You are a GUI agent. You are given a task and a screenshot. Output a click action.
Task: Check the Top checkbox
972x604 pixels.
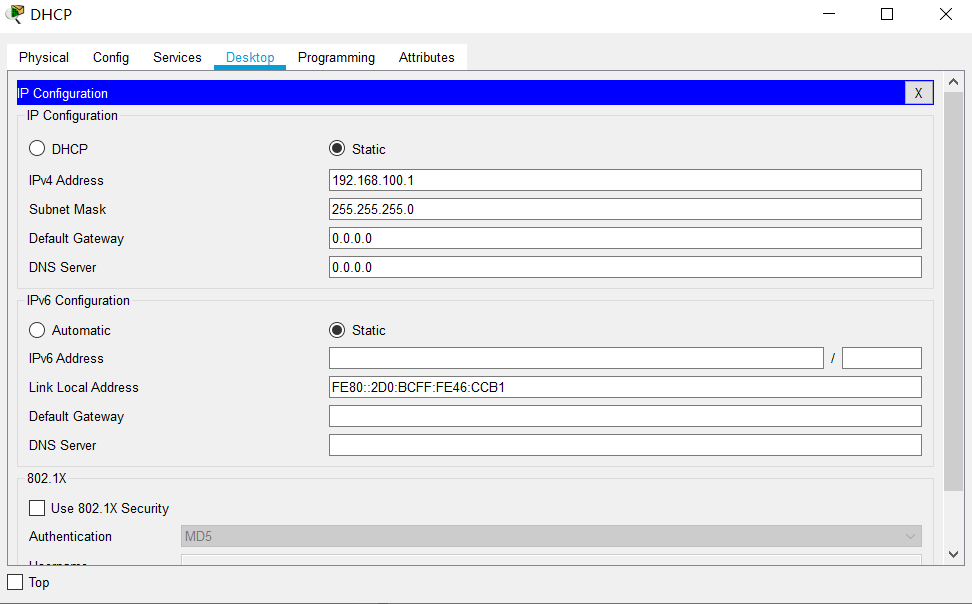coord(15,582)
